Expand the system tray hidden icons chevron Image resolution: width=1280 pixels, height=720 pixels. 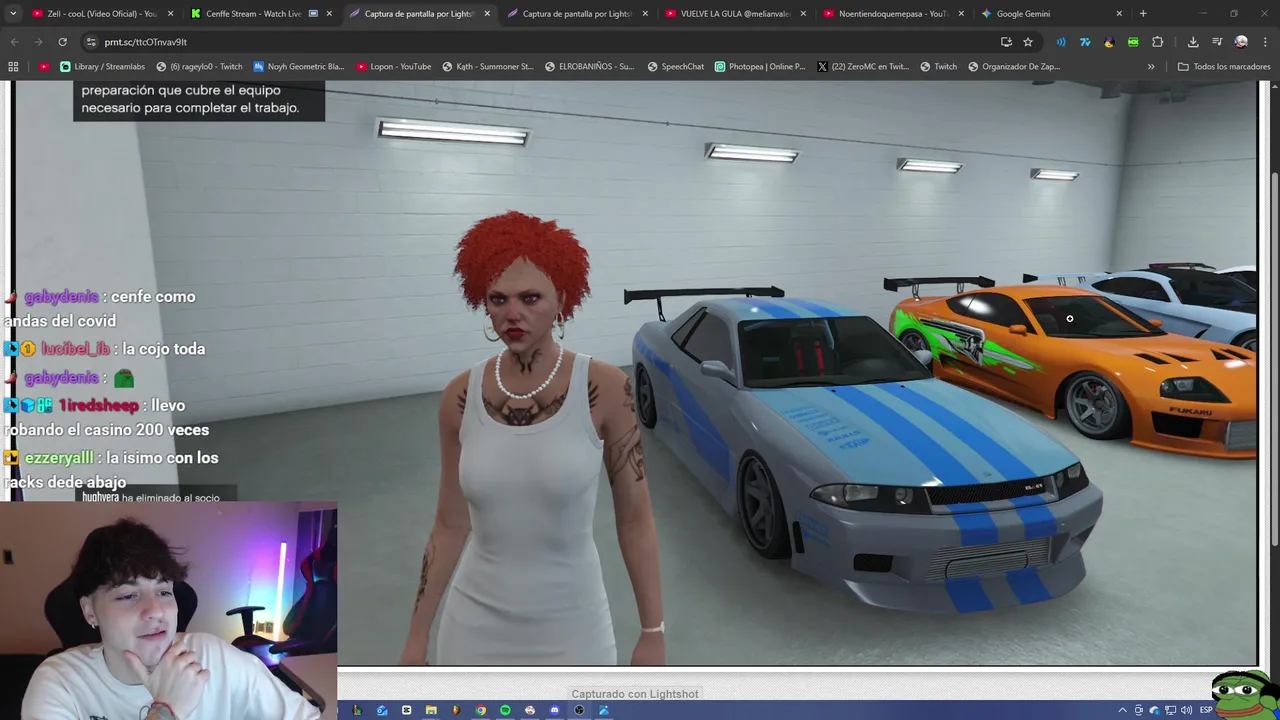[x=1122, y=710]
